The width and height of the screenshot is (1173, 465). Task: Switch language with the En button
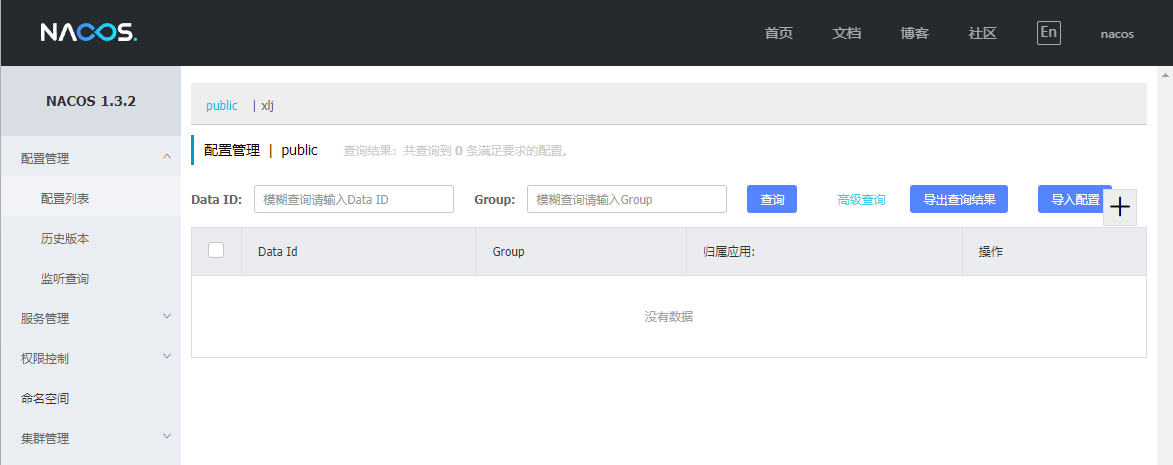click(x=1049, y=33)
